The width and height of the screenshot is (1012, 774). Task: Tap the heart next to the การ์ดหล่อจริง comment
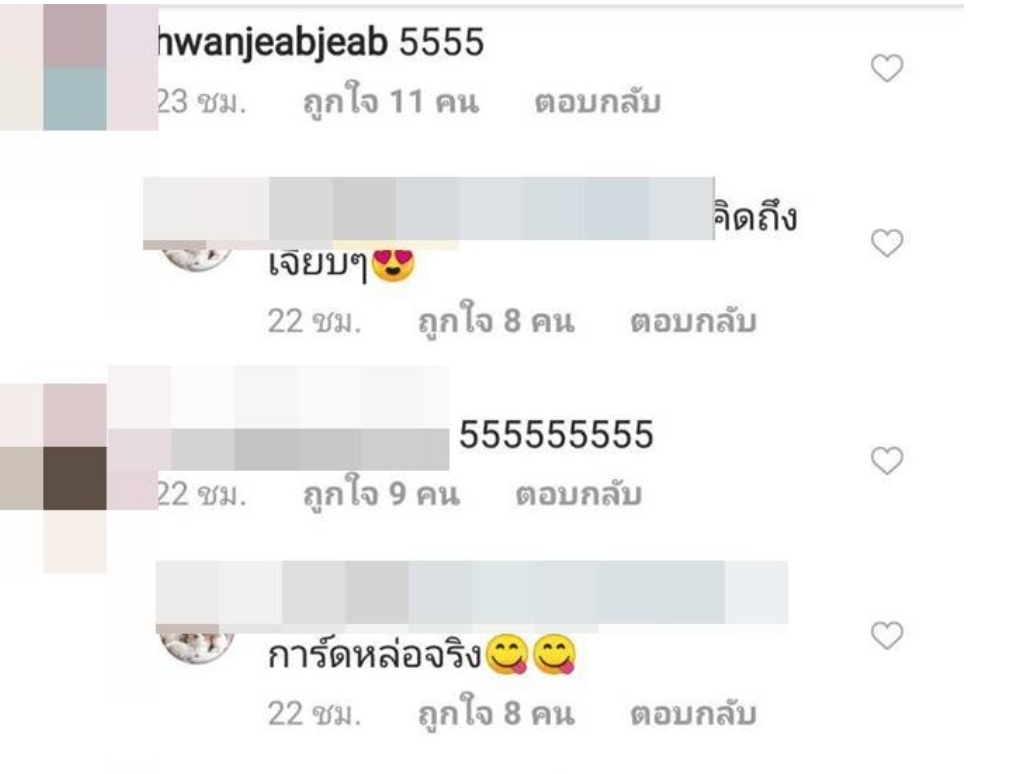(887, 635)
